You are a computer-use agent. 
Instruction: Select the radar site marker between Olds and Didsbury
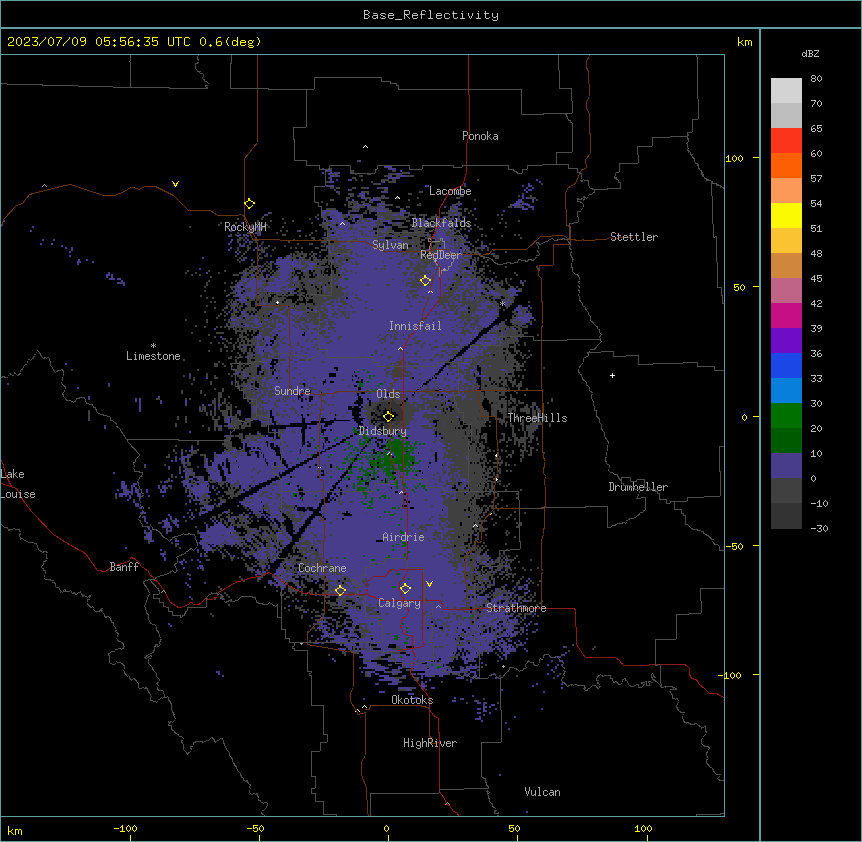389,416
